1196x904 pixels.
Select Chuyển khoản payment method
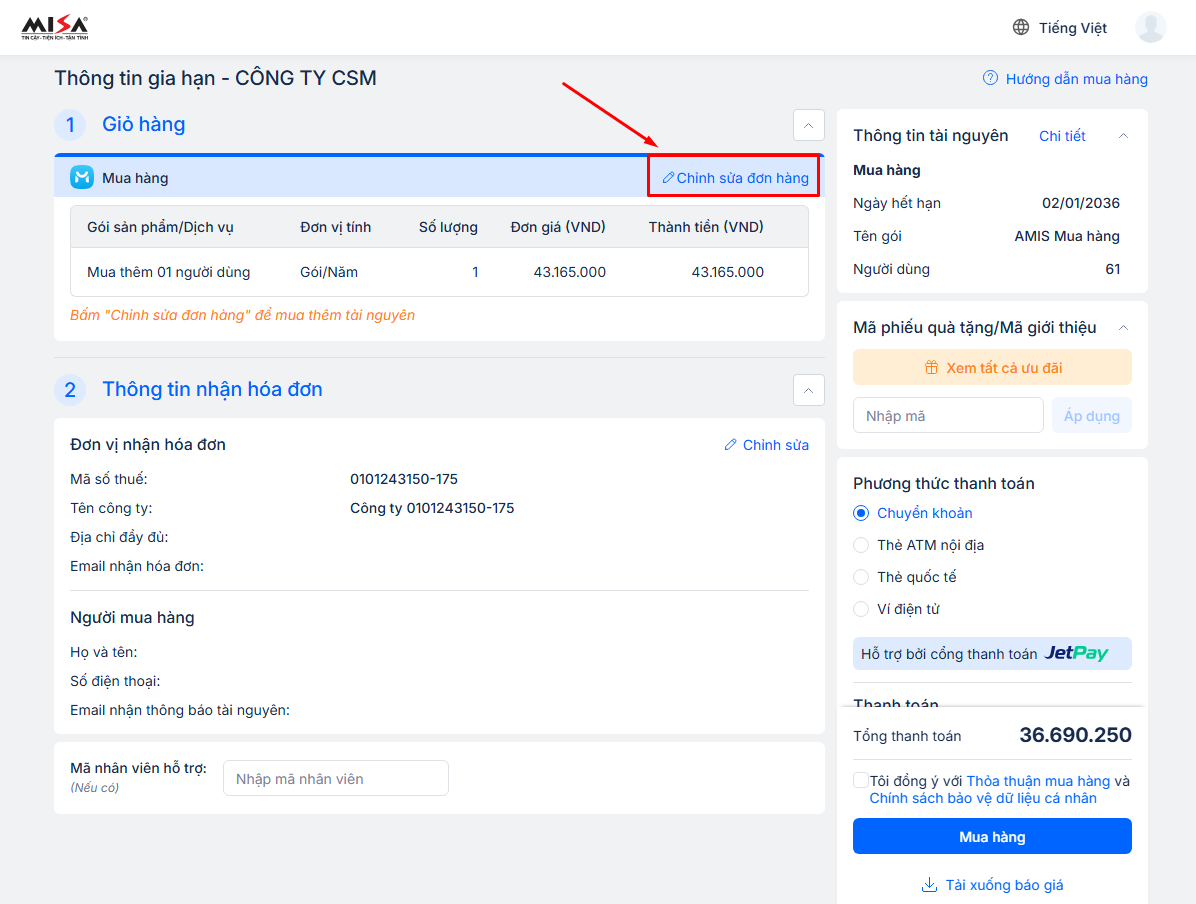861,513
